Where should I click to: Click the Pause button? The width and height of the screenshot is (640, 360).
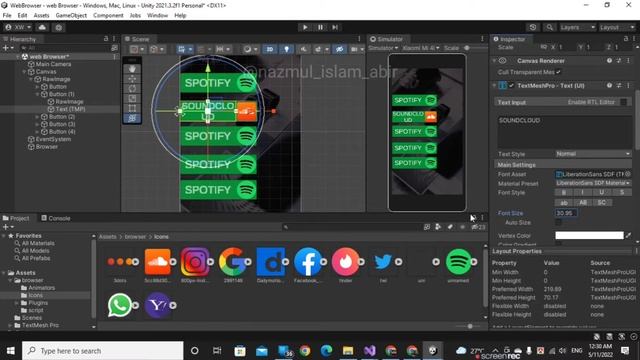pyautogui.click(x=320, y=27)
